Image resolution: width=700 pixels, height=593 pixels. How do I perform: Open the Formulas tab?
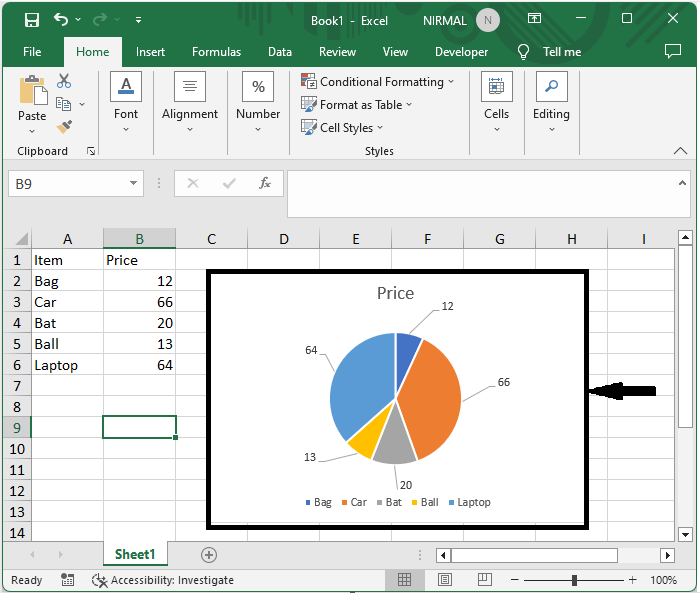[x=217, y=52]
